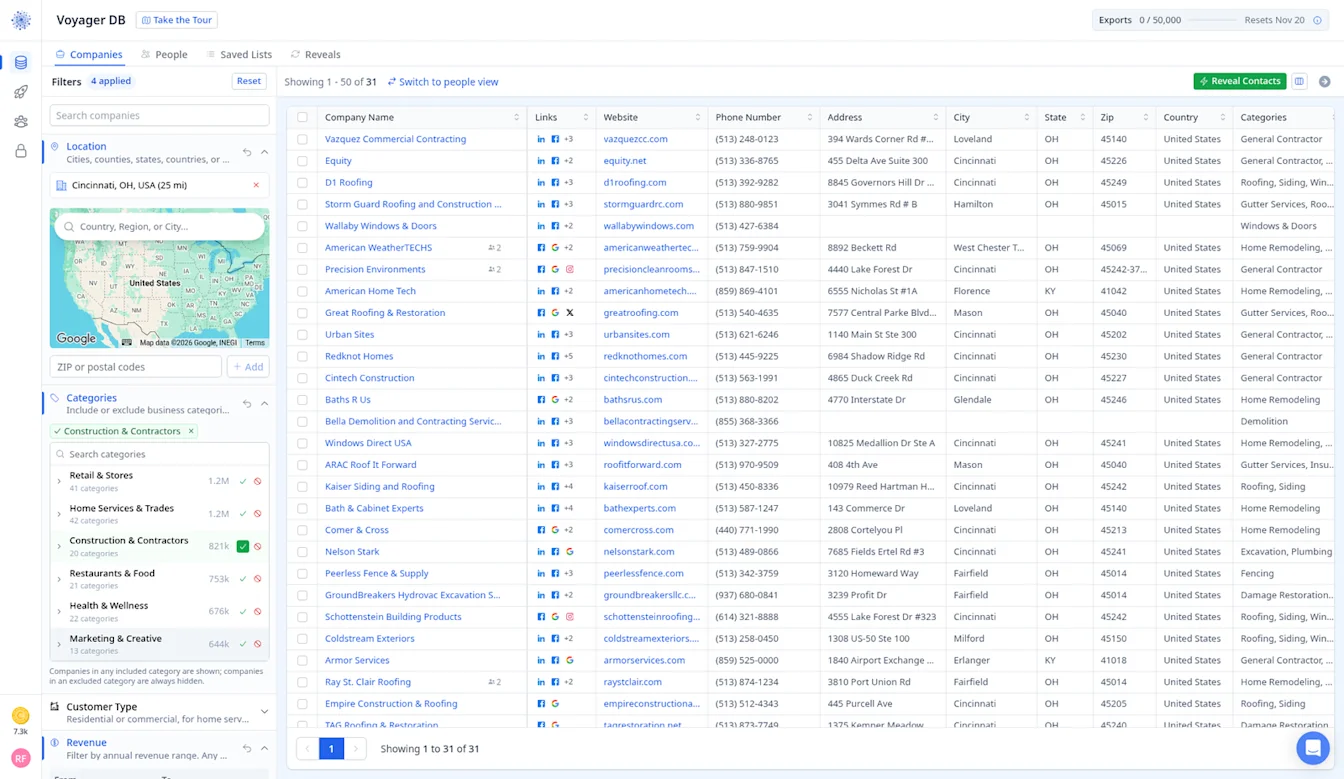Image resolution: width=1344 pixels, height=779 pixels.
Task: Select the Storm Guard Roofing row checkbox
Action: (303, 204)
